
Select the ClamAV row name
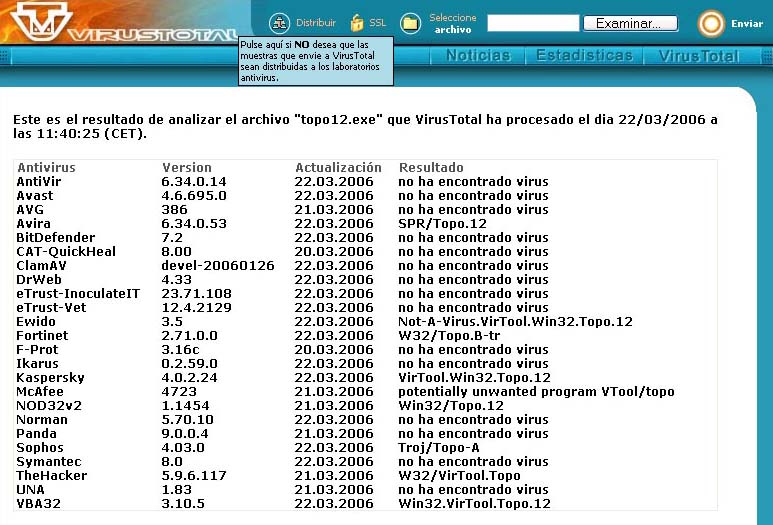41,266
